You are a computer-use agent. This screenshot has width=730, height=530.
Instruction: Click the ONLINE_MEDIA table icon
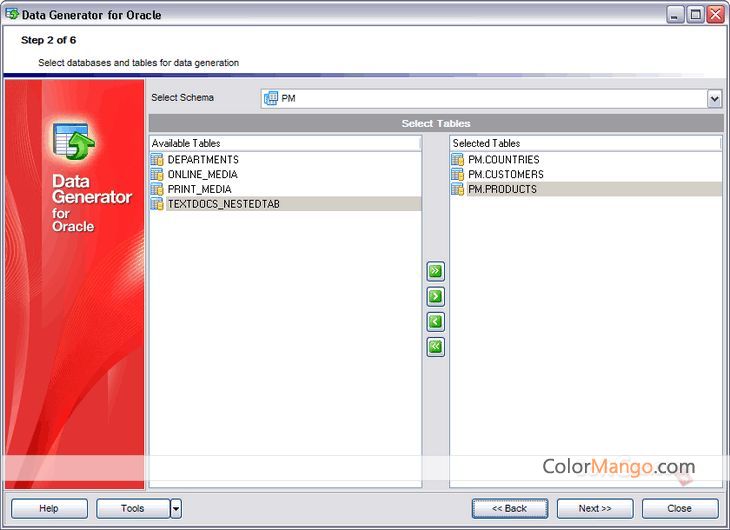157,175
